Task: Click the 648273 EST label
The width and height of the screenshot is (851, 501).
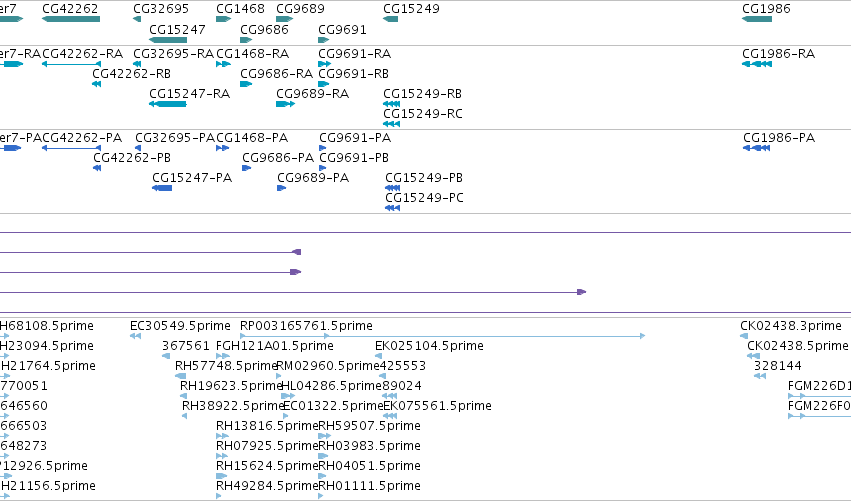Action: [x=24, y=446]
